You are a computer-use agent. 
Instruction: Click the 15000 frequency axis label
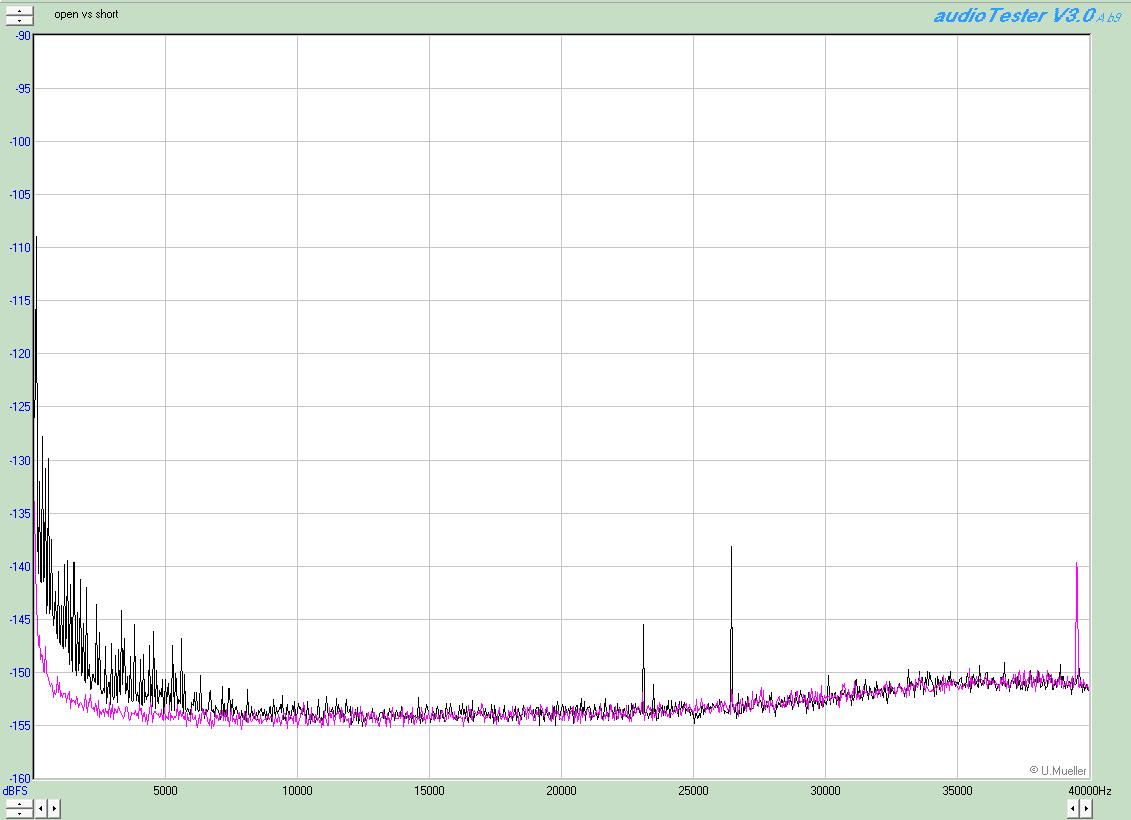[x=429, y=791]
